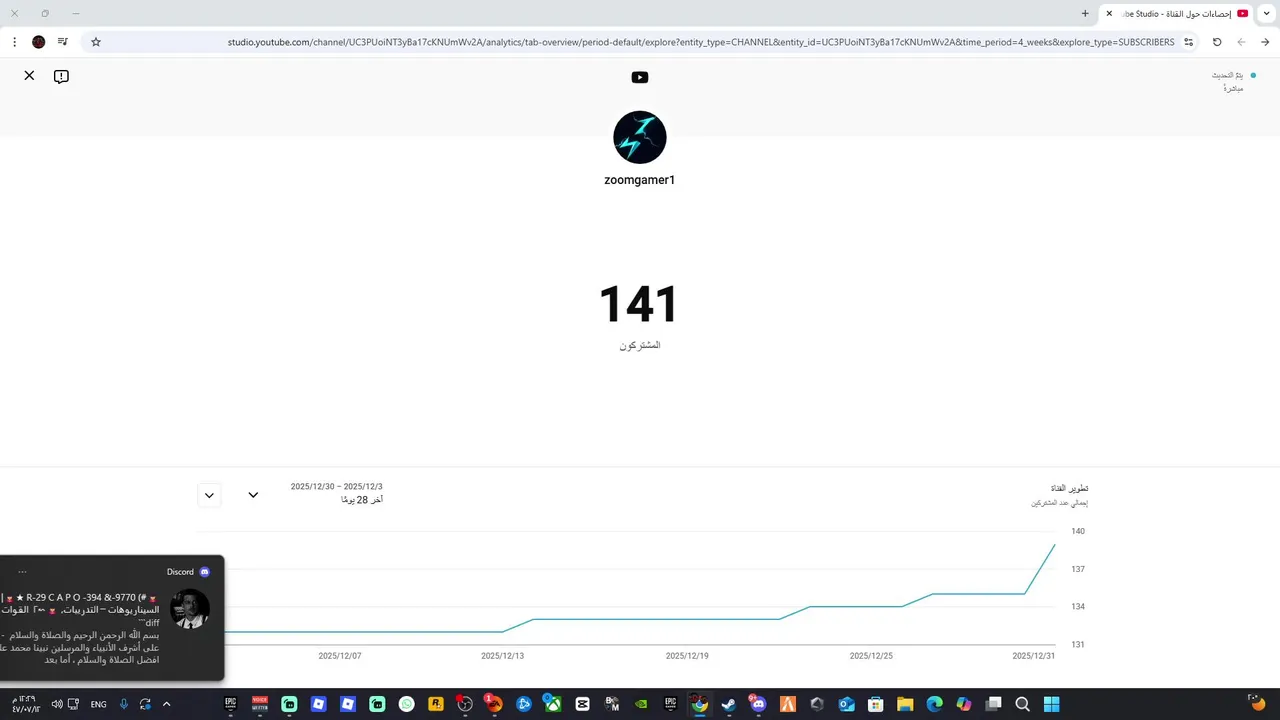Click the address bar URL
The image size is (1280, 720).
[700, 42]
